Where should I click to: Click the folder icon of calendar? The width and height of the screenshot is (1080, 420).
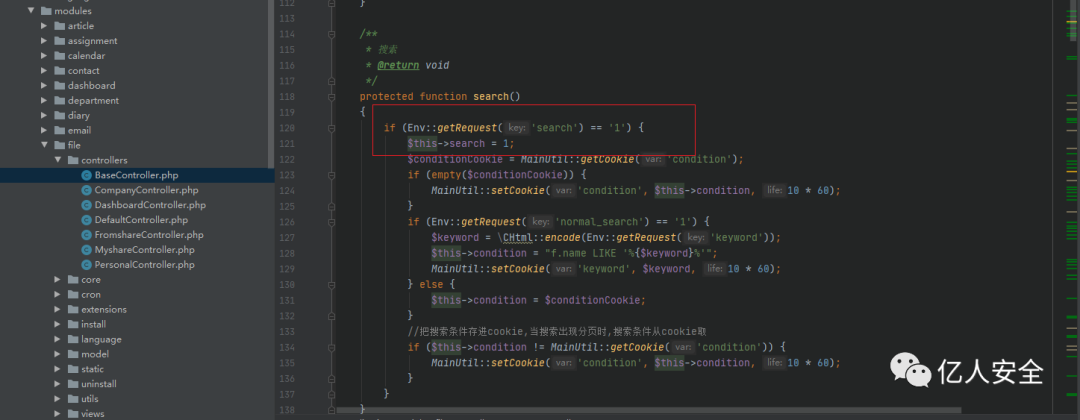[x=59, y=56]
